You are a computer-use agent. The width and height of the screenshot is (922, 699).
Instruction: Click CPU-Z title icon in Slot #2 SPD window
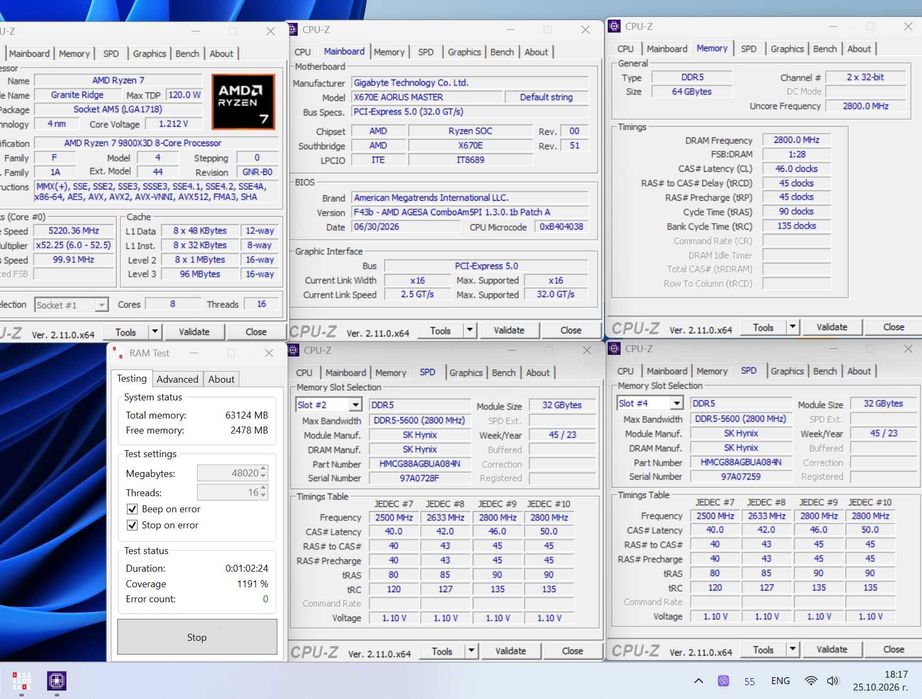click(293, 350)
